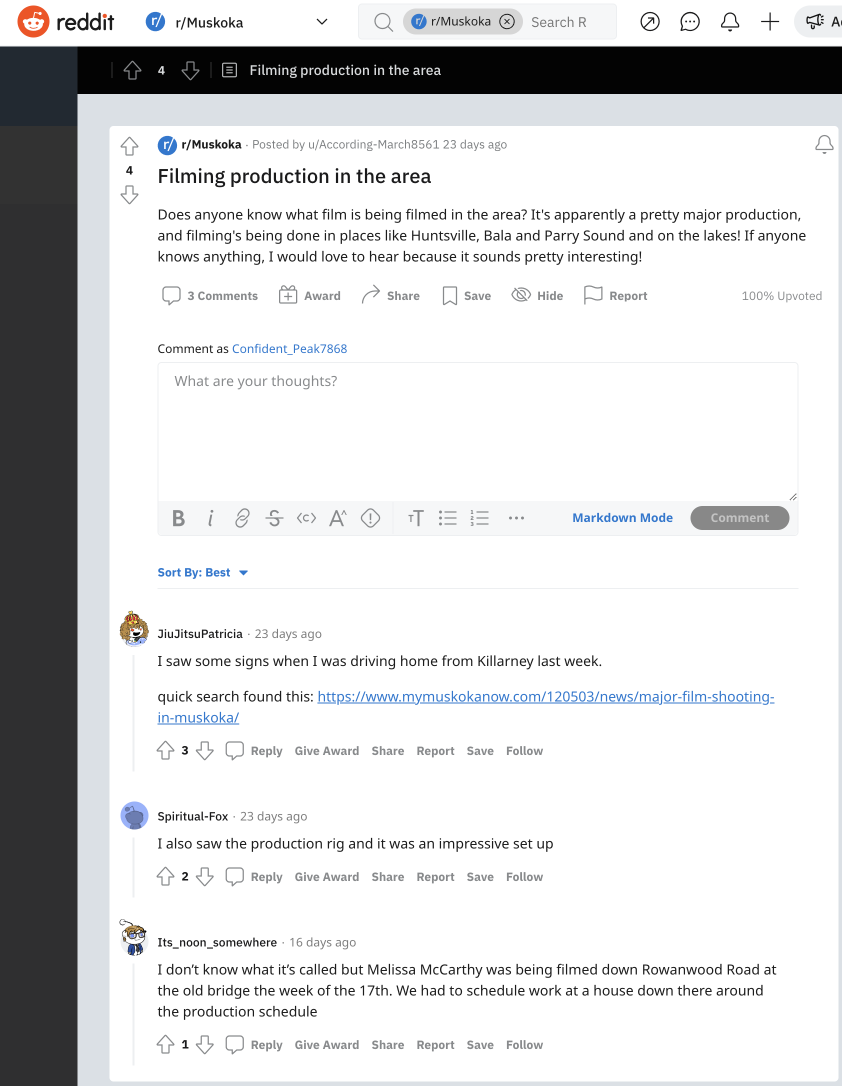The image size is (842, 1086).
Task: Click the Reddit logo home icon
Action: click(34, 21)
